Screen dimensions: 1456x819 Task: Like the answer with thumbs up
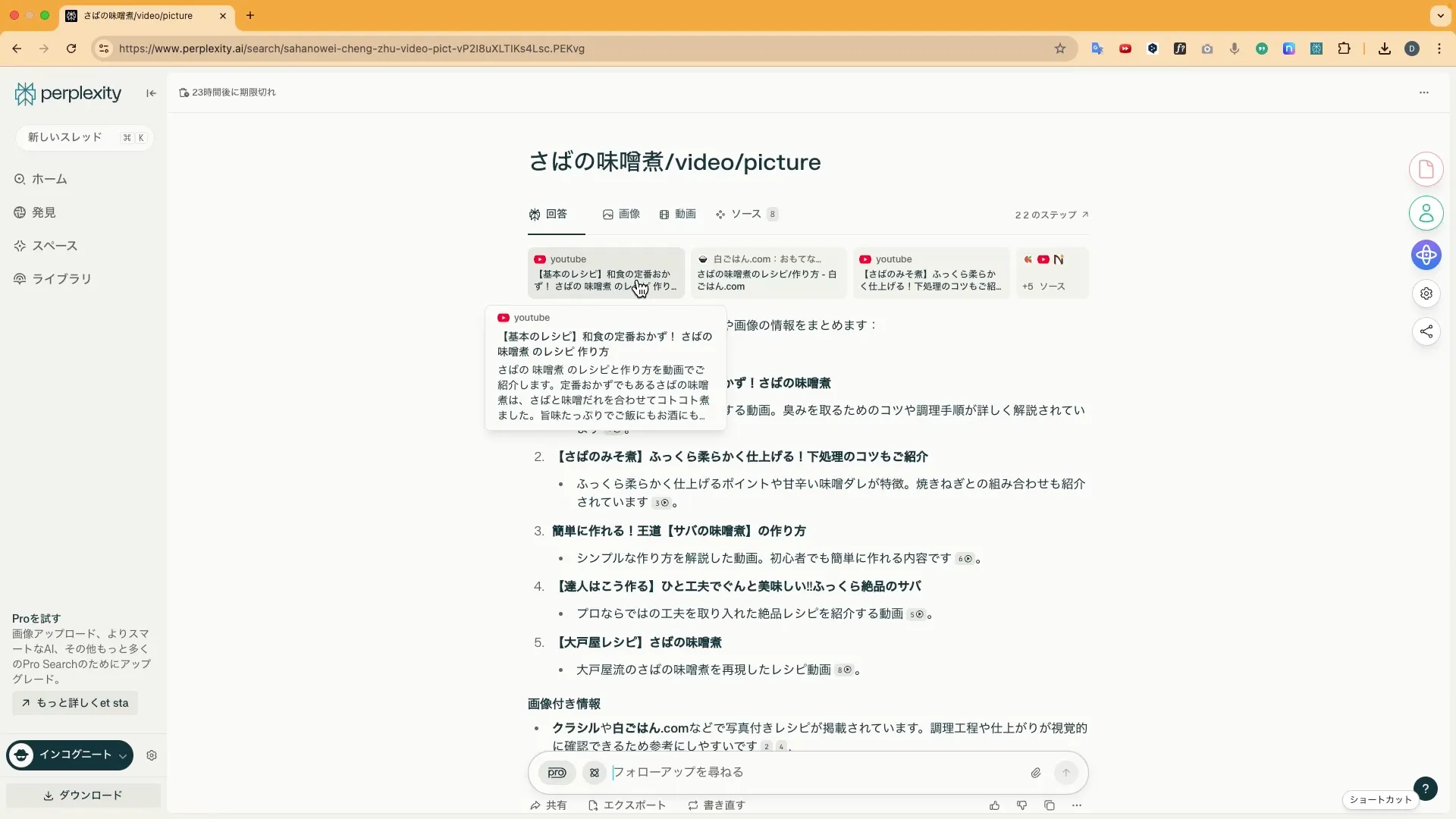pyautogui.click(x=994, y=805)
